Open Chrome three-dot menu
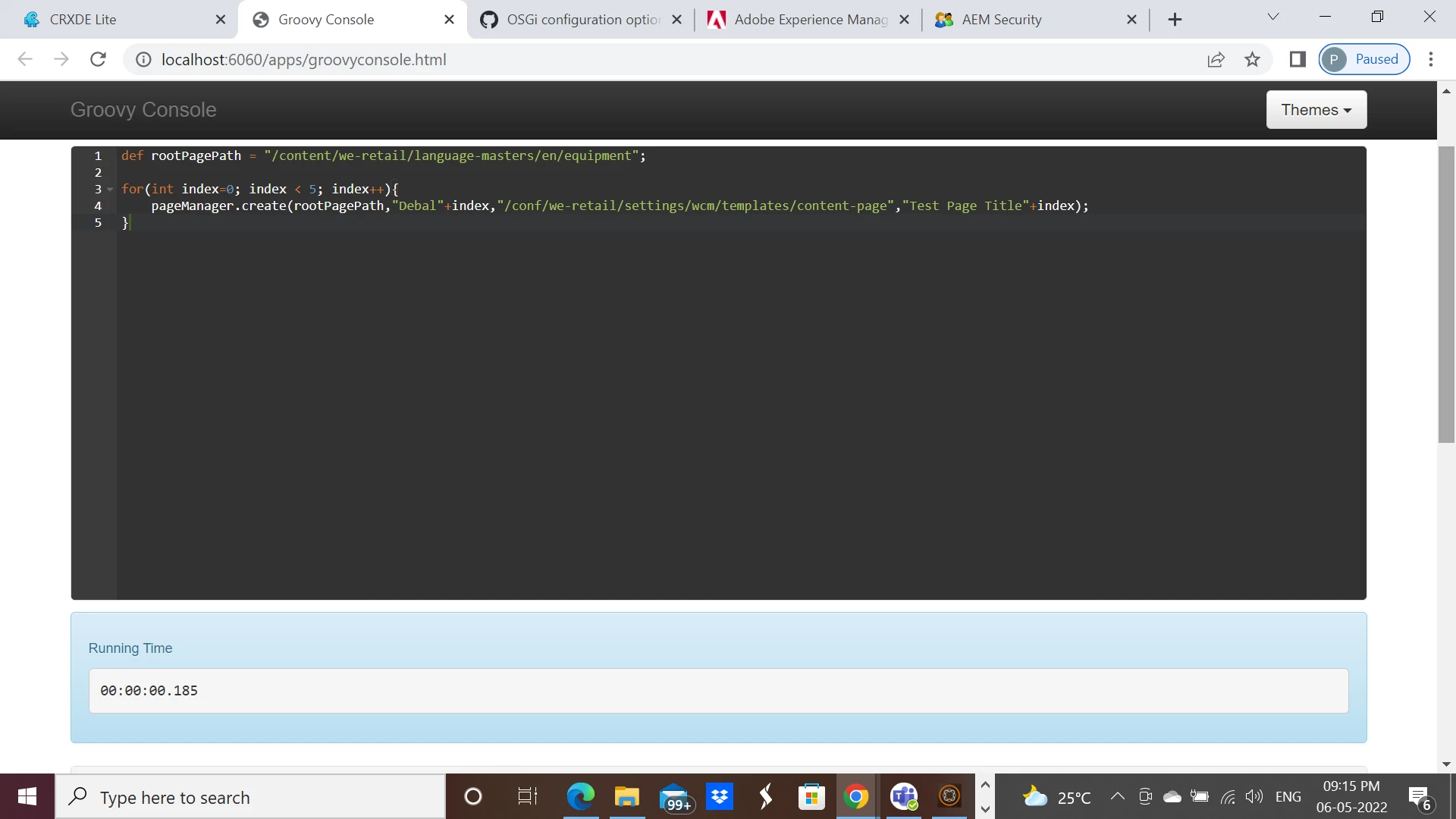Screen dimensions: 1456x819 click(1431, 59)
